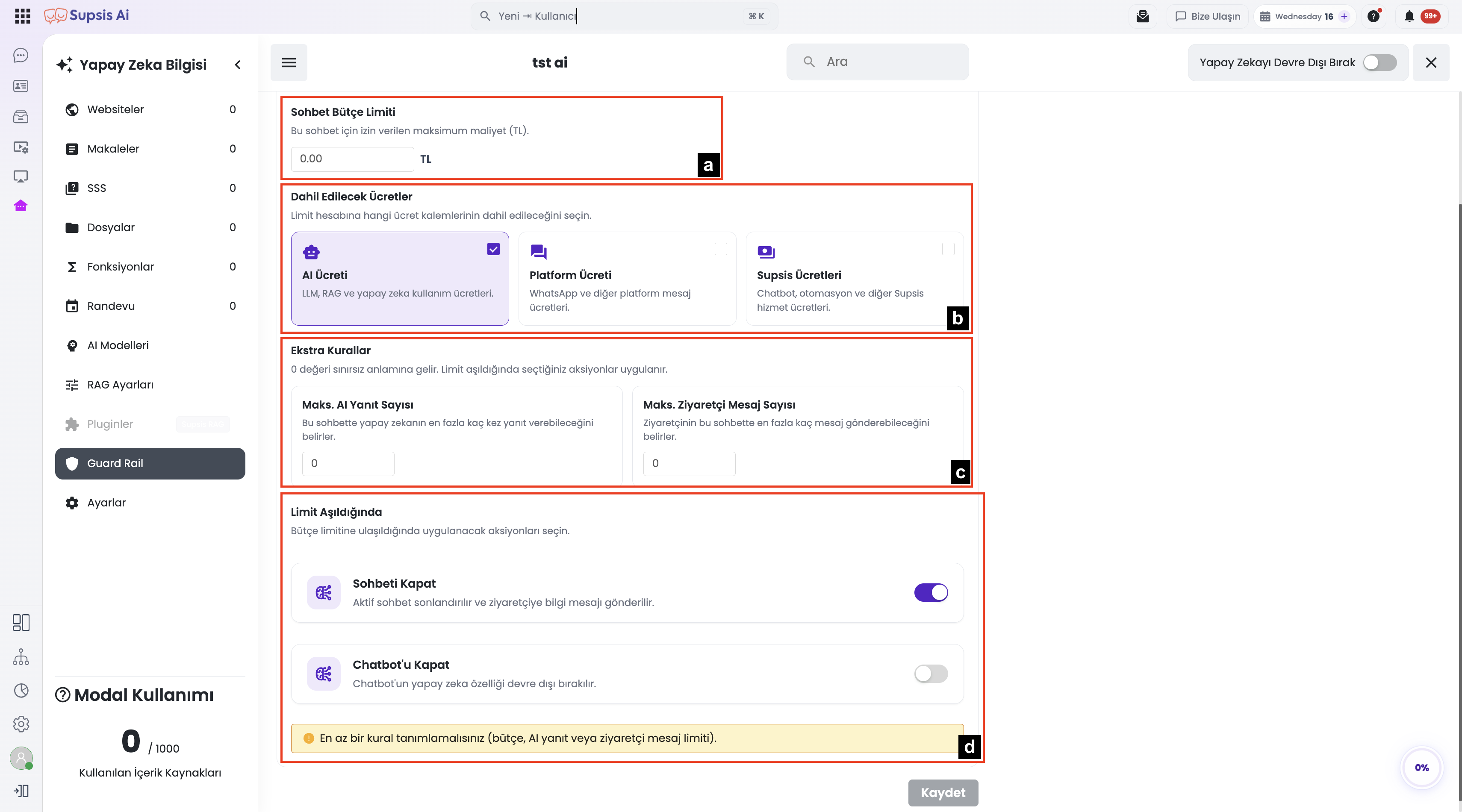Open Makaleler in the sidebar menu

(x=150, y=149)
